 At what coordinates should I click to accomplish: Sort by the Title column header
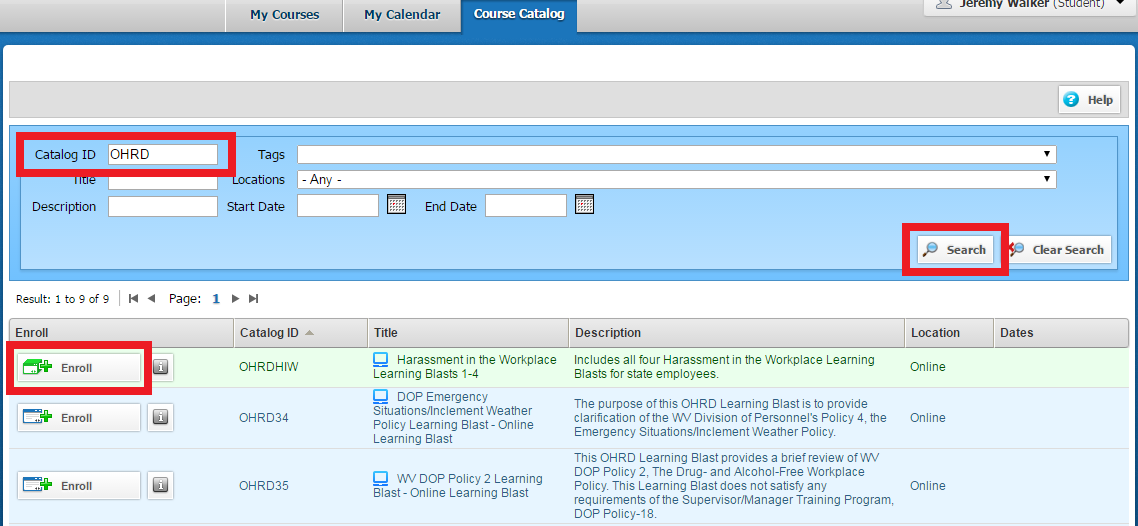468,333
